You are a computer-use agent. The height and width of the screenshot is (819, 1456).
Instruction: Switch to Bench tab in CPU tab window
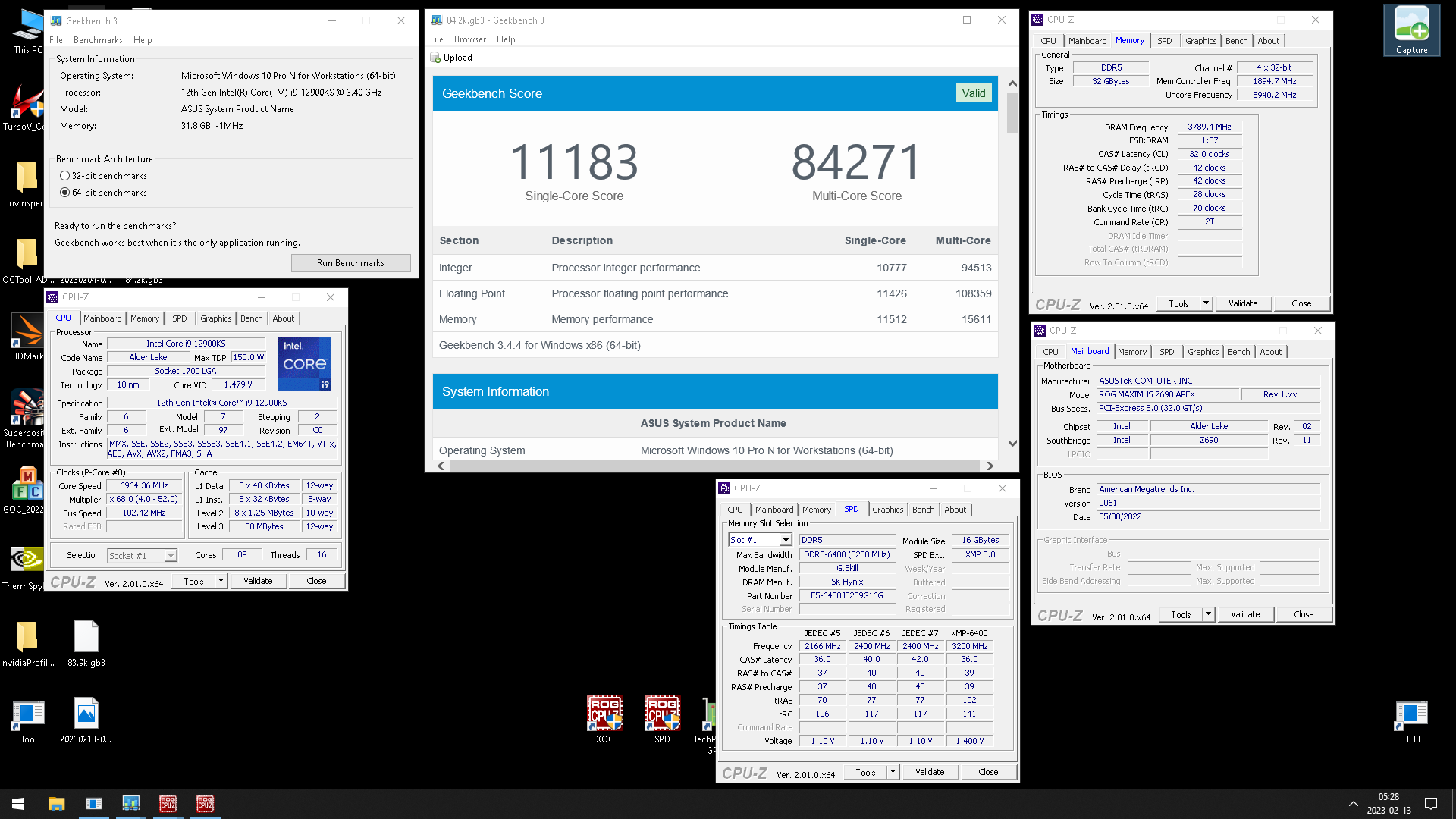point(252,318)
